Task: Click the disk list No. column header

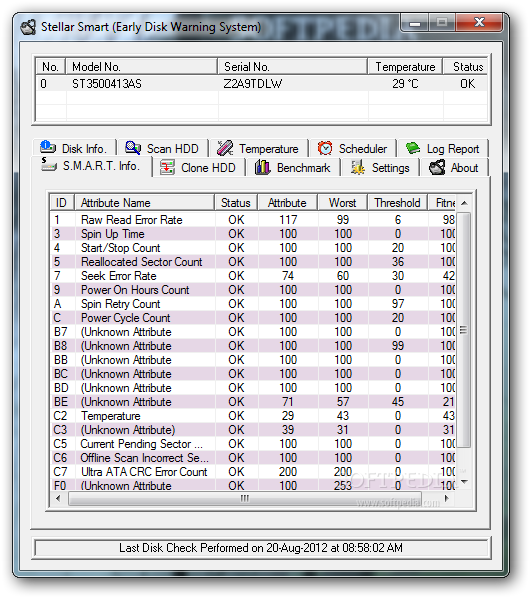Action: click(x=51, y=67)
